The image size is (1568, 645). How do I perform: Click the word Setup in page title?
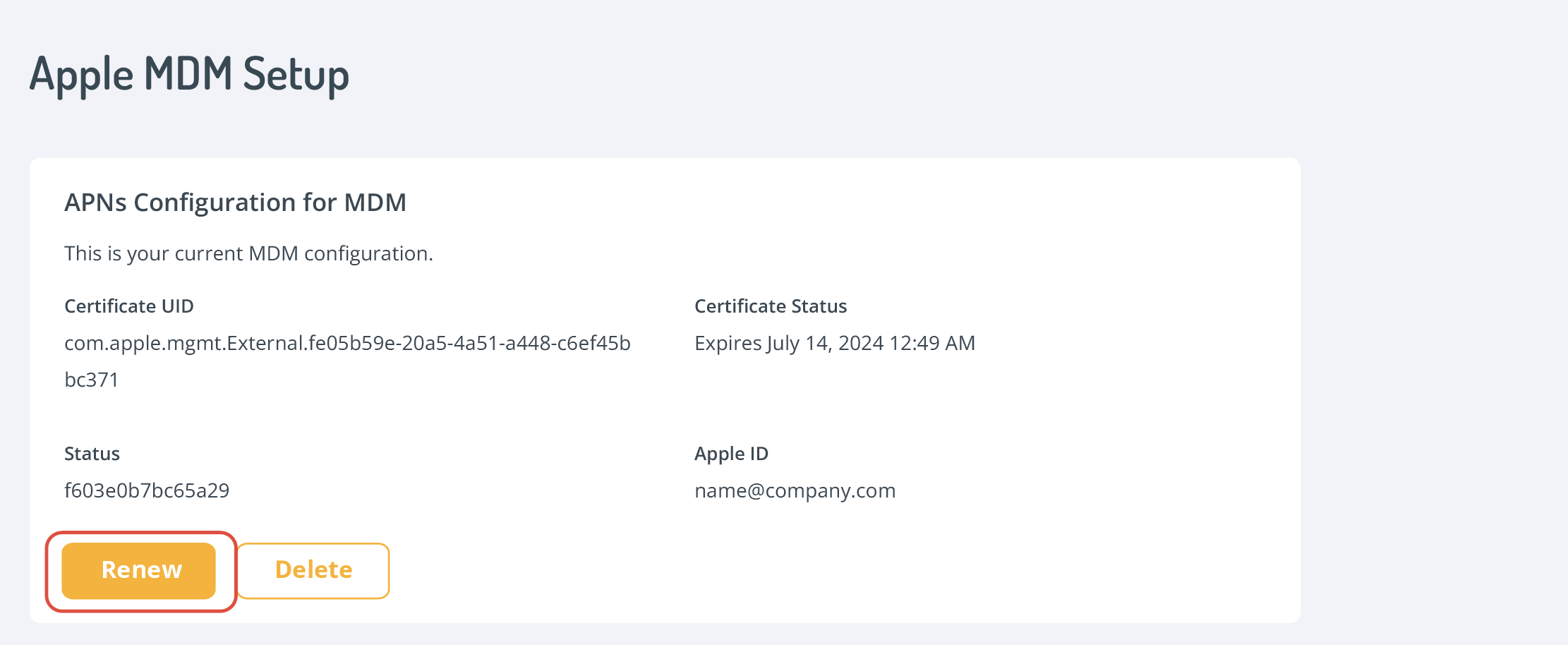tap(296, 74)
